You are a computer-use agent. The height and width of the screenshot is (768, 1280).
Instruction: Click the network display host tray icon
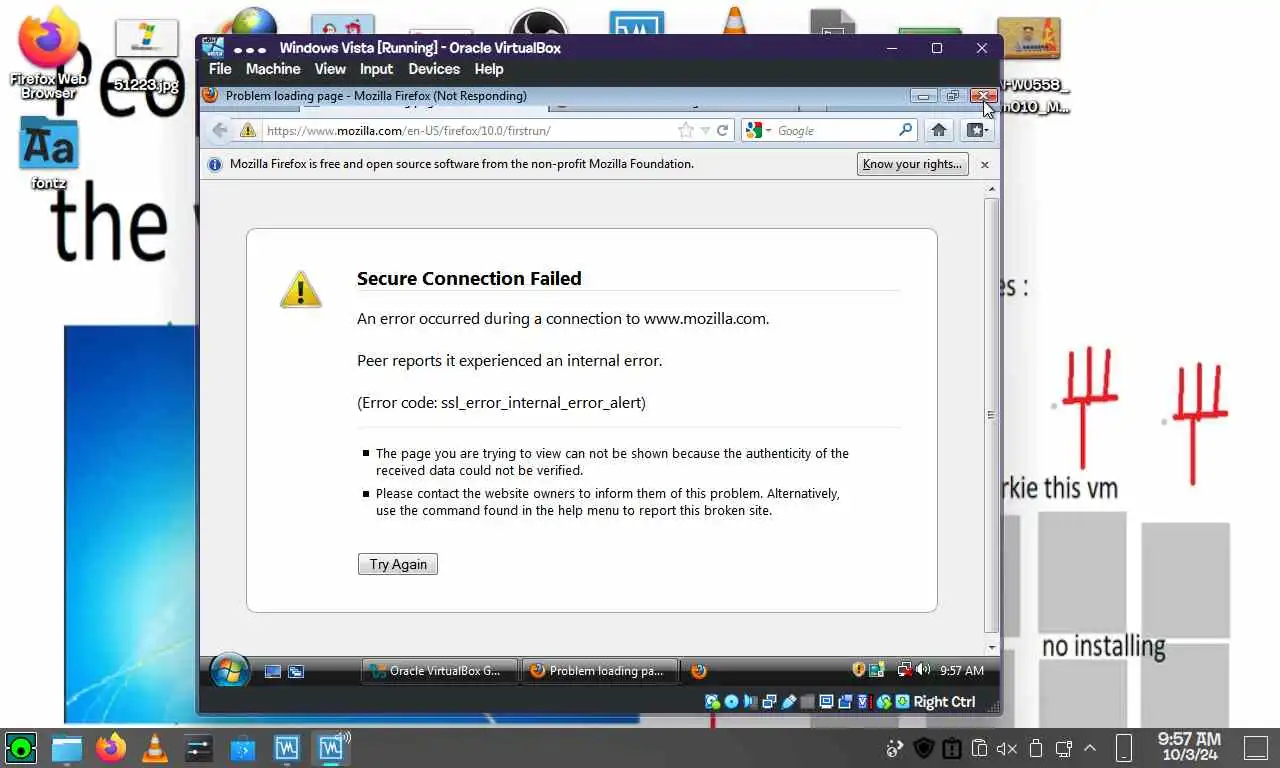point(1064,749)
